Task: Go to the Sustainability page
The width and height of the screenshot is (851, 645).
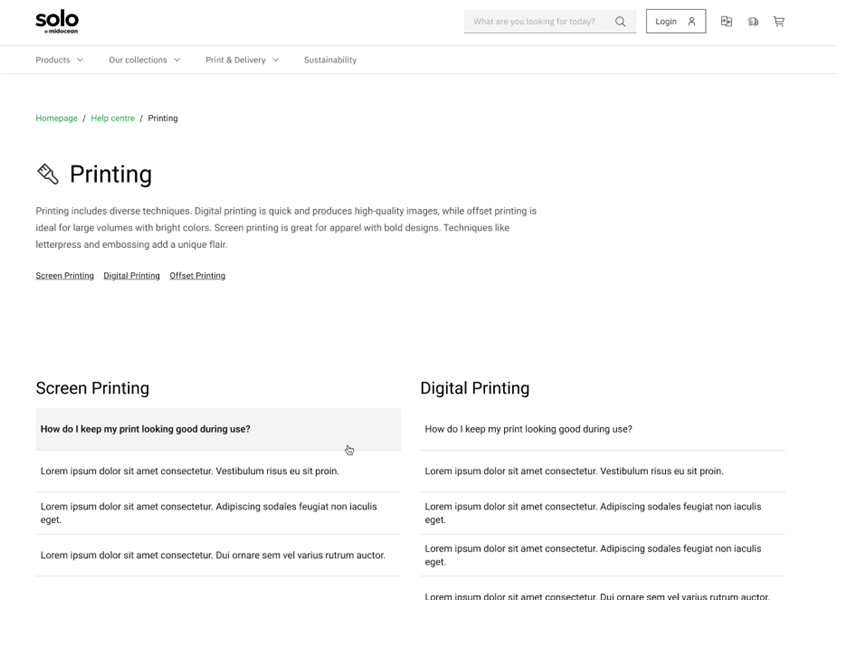Action: (330, 60)
